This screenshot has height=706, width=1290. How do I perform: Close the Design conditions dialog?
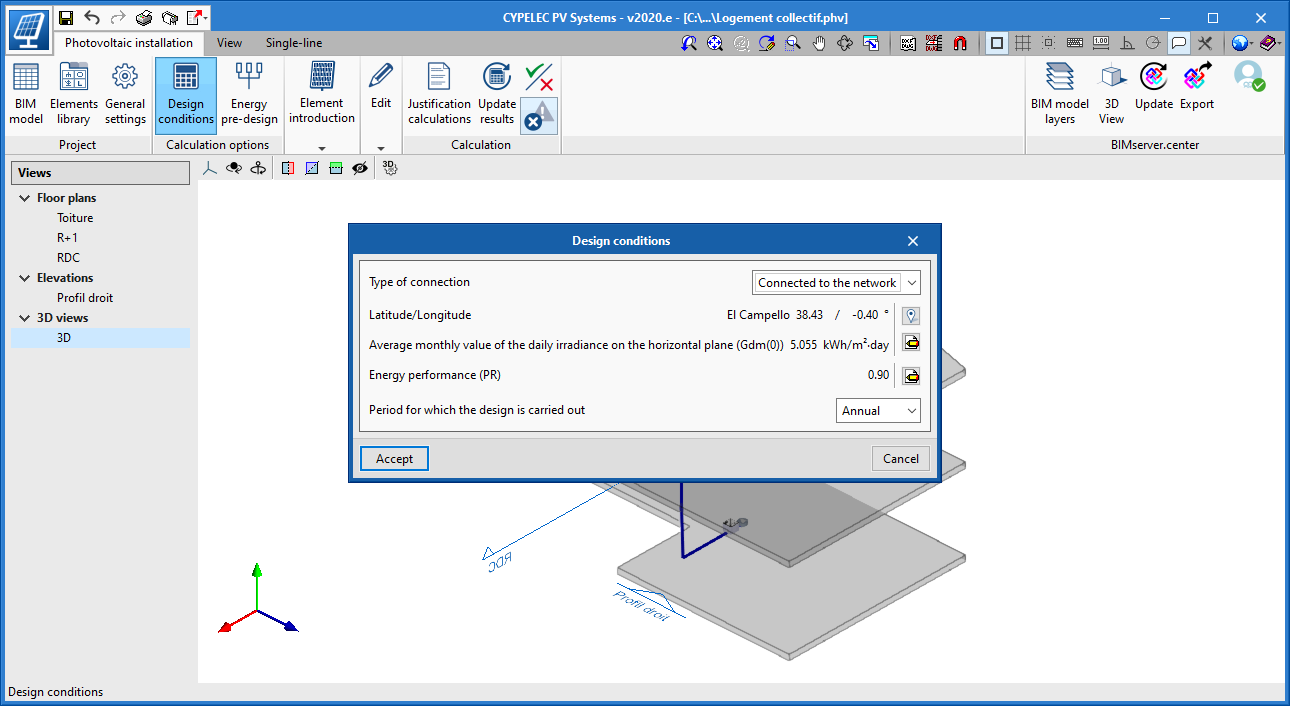pyautogui.click(x=912, y=241)
